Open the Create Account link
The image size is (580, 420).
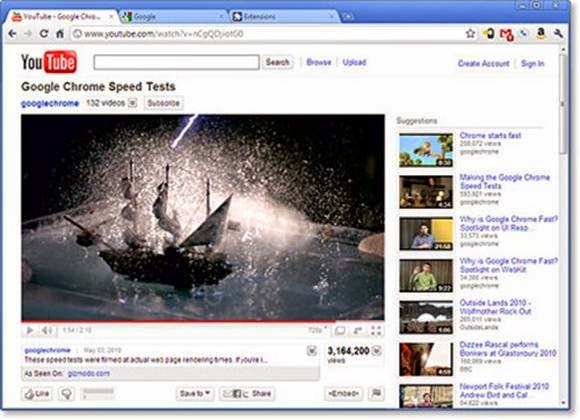tap(483, 64)
